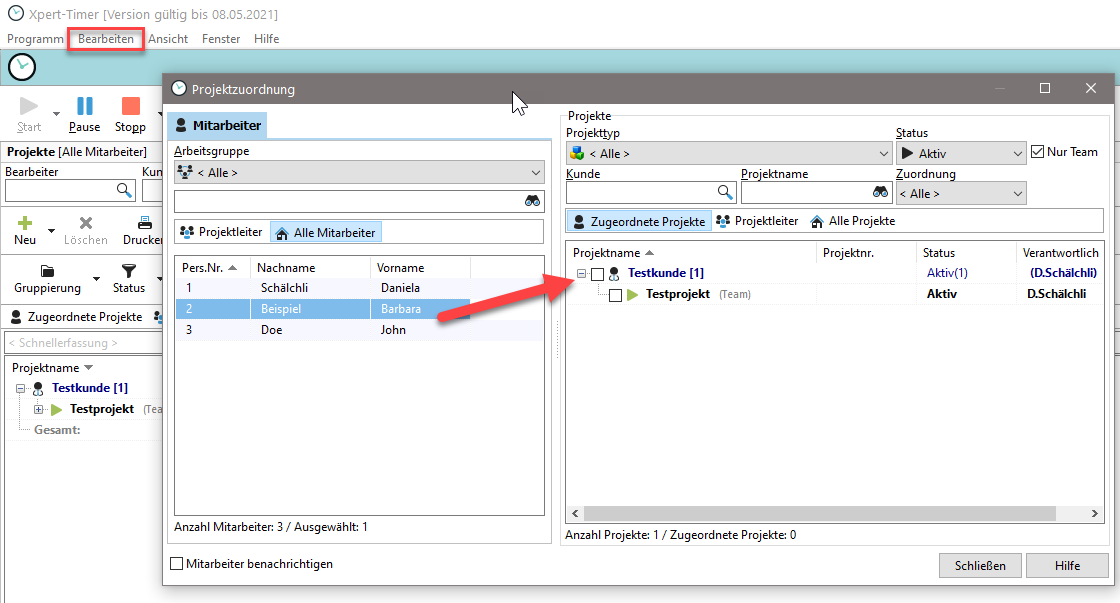Click the magnifier in Kunde field
This screenshot has height=603, width=1120.
click(725, 192)
